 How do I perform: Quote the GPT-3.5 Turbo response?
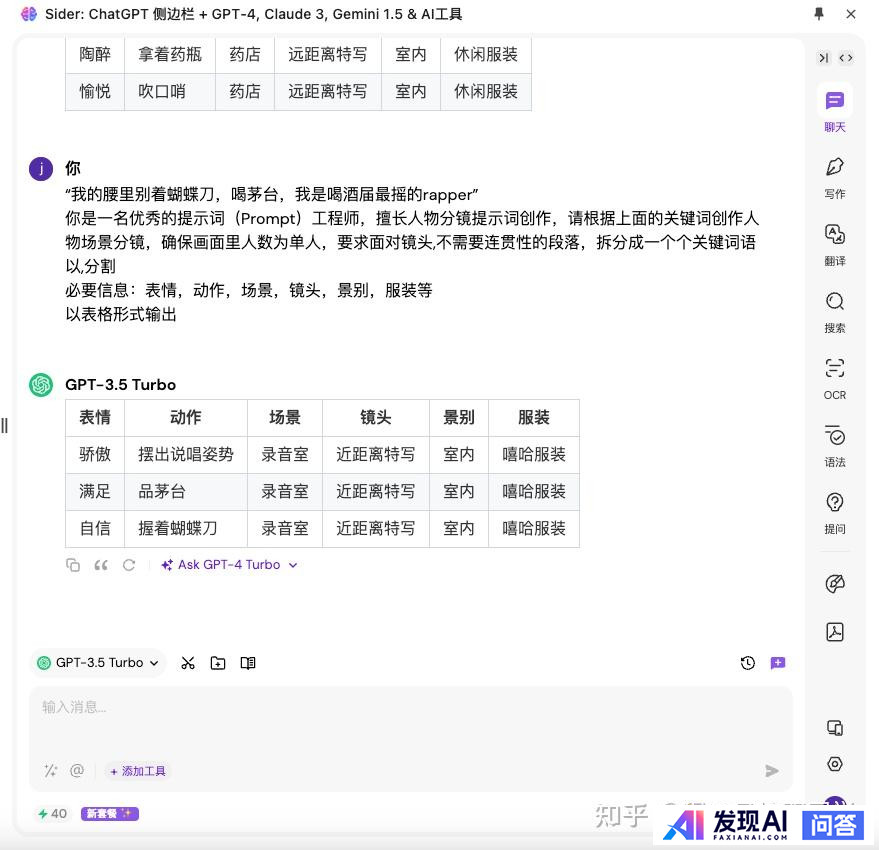pyautogui.click(x=101, y=565)
